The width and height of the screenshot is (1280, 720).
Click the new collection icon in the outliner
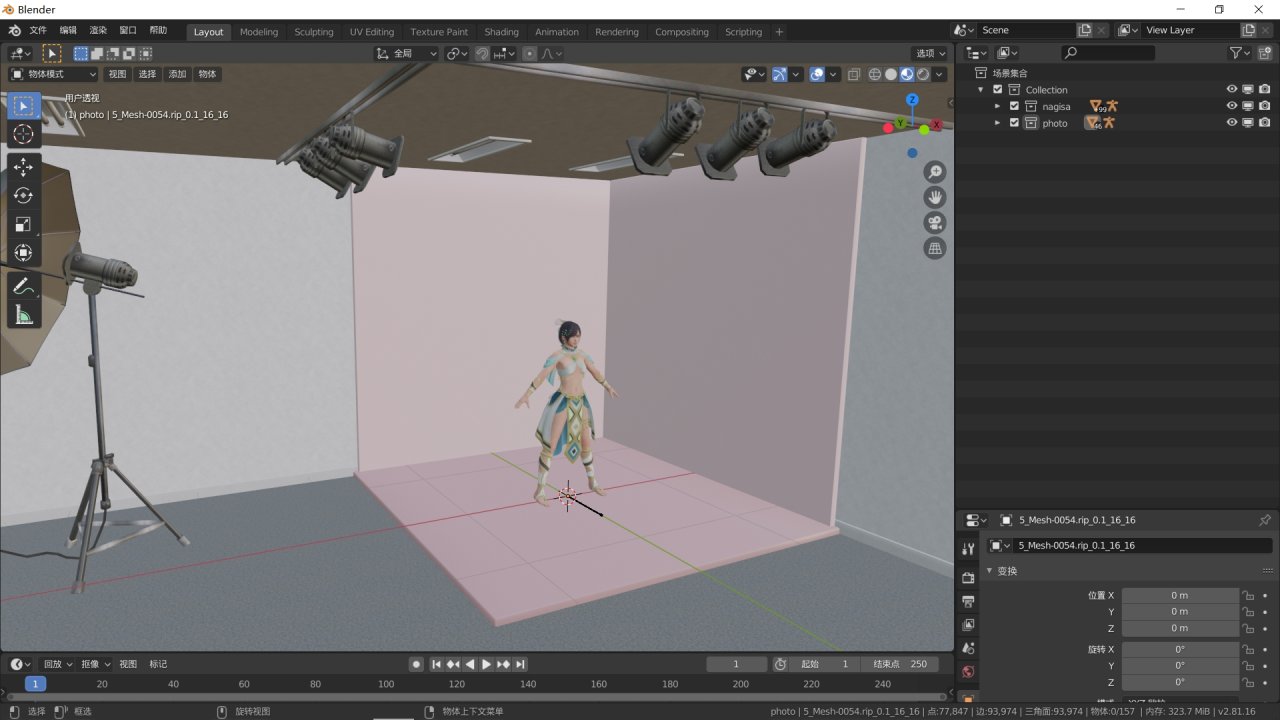1265,52
